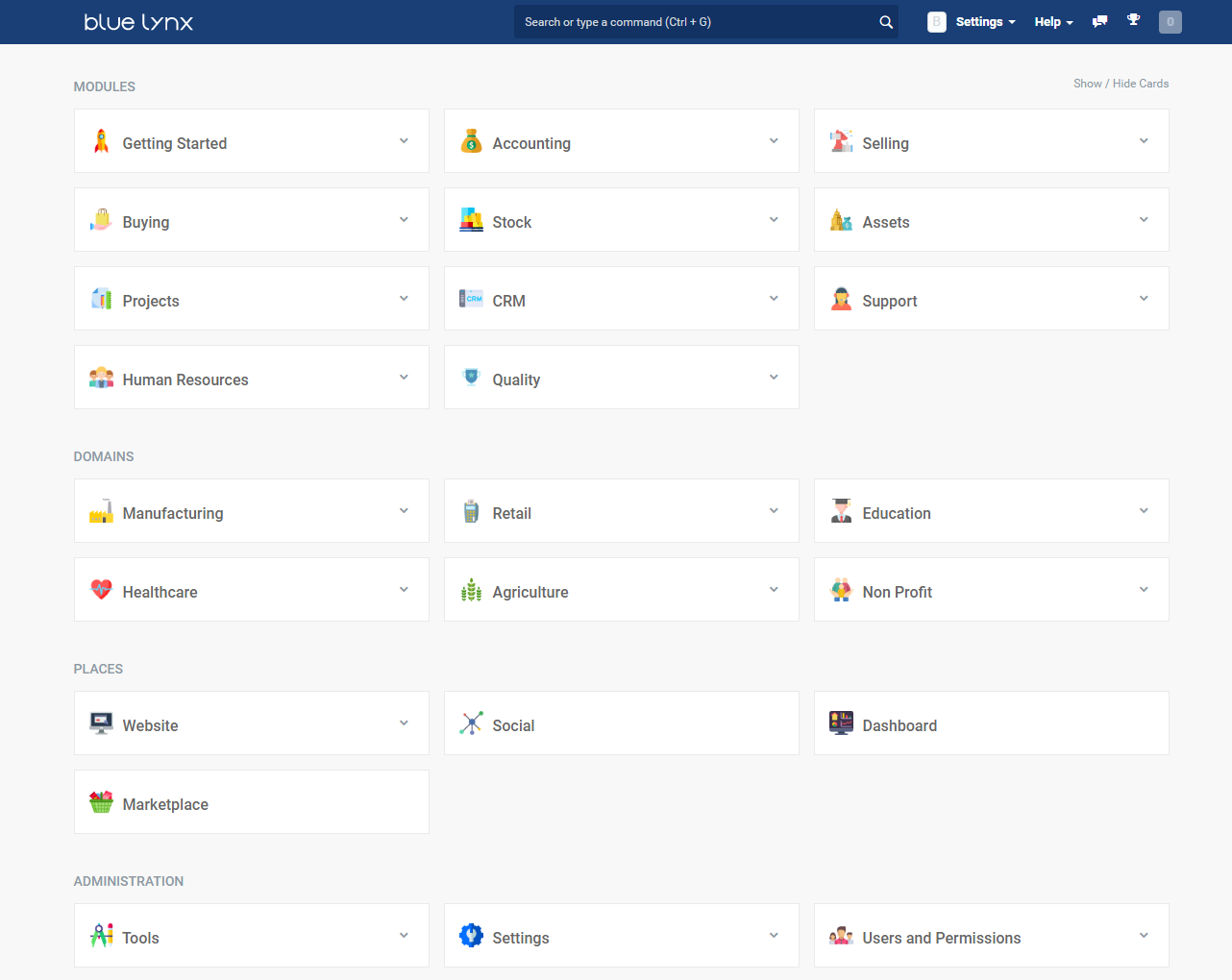The height and width of the screenshot is (980, 1232).
Task: Click the Getting Started rocket icon
Action: [101, 141]
